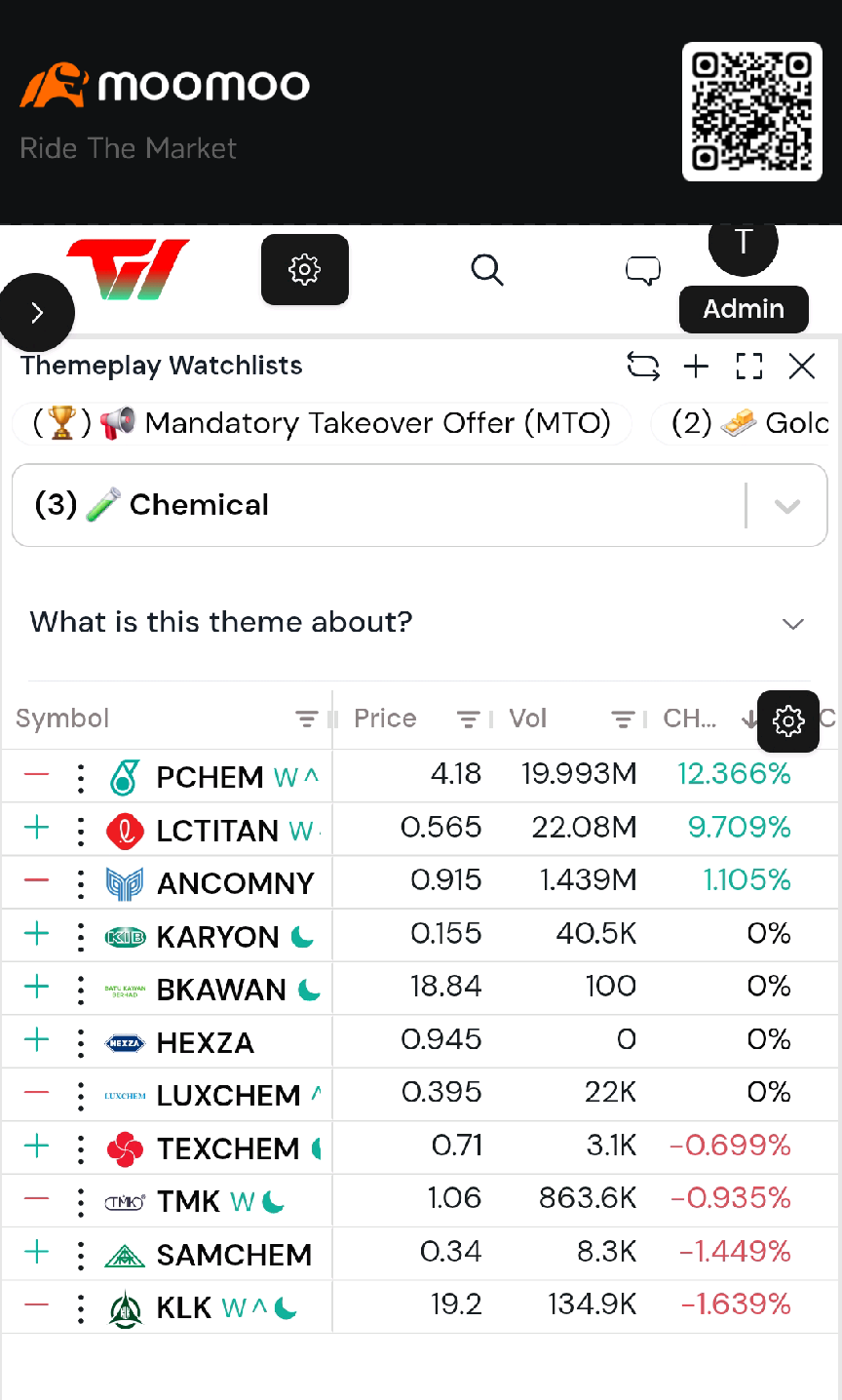Viewport: 842px width, 1400px height.
Task: Open table column settings gear
Action: click(x=788, y=720)
